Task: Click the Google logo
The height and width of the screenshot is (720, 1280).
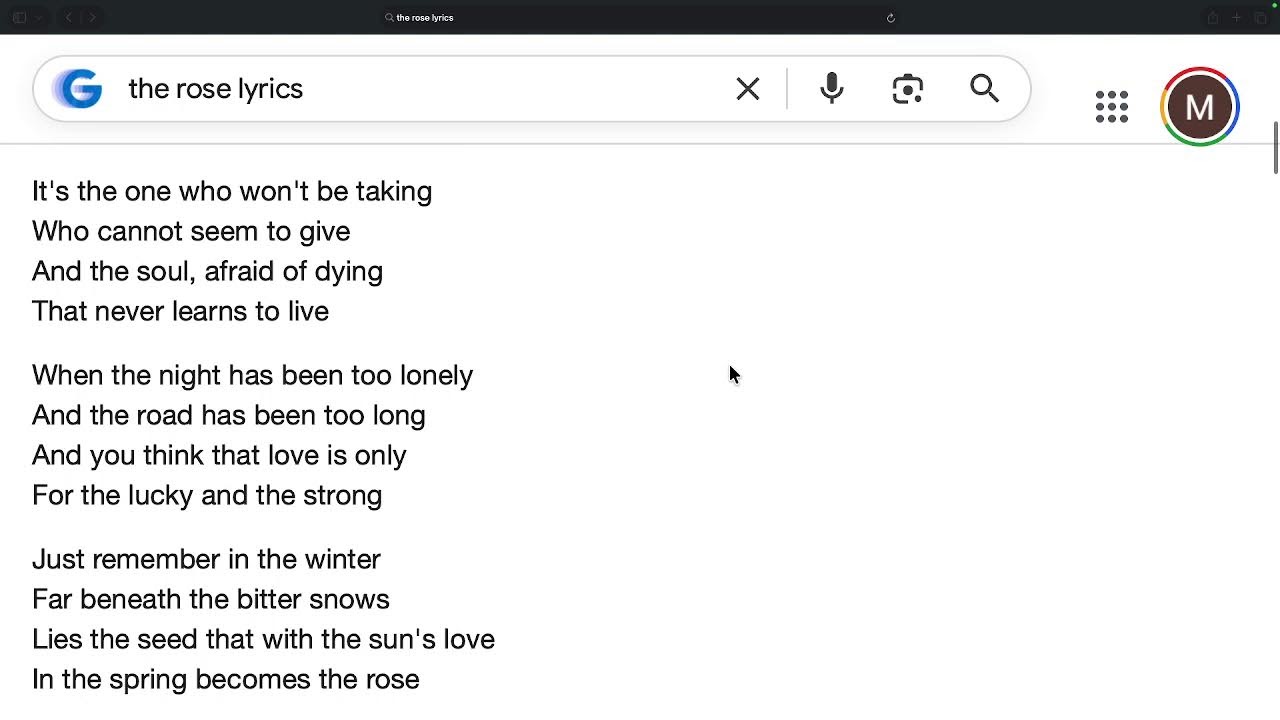Action: [x=78, y=89]
